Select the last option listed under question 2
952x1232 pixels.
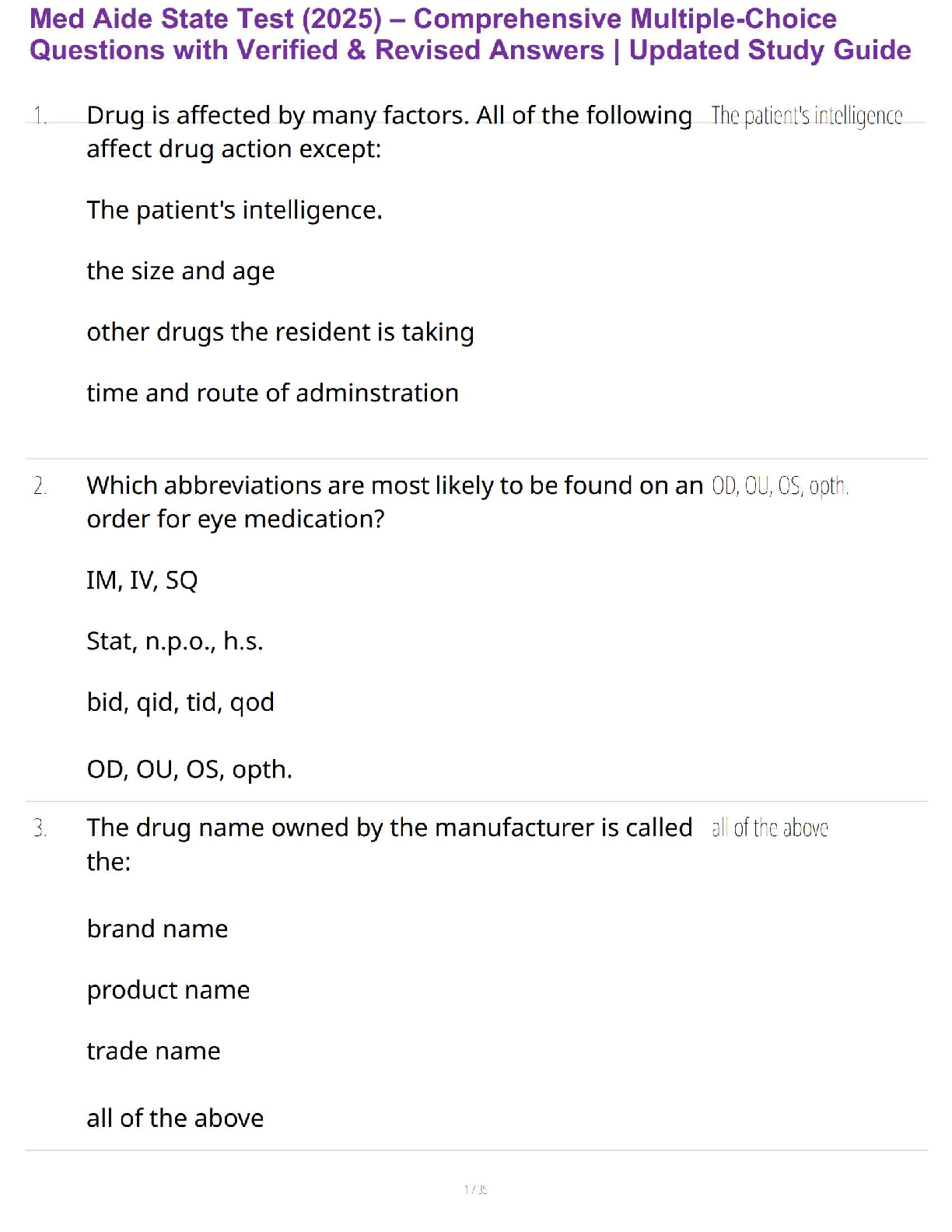[189, 769]
